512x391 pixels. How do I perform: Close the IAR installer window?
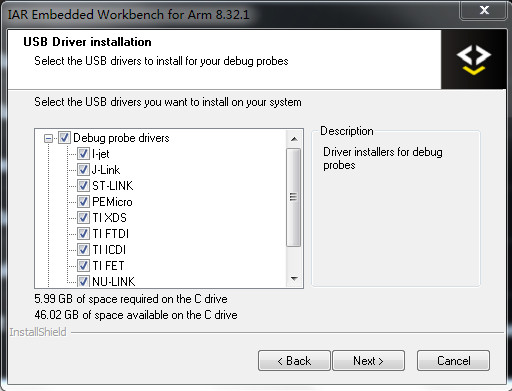484,10
